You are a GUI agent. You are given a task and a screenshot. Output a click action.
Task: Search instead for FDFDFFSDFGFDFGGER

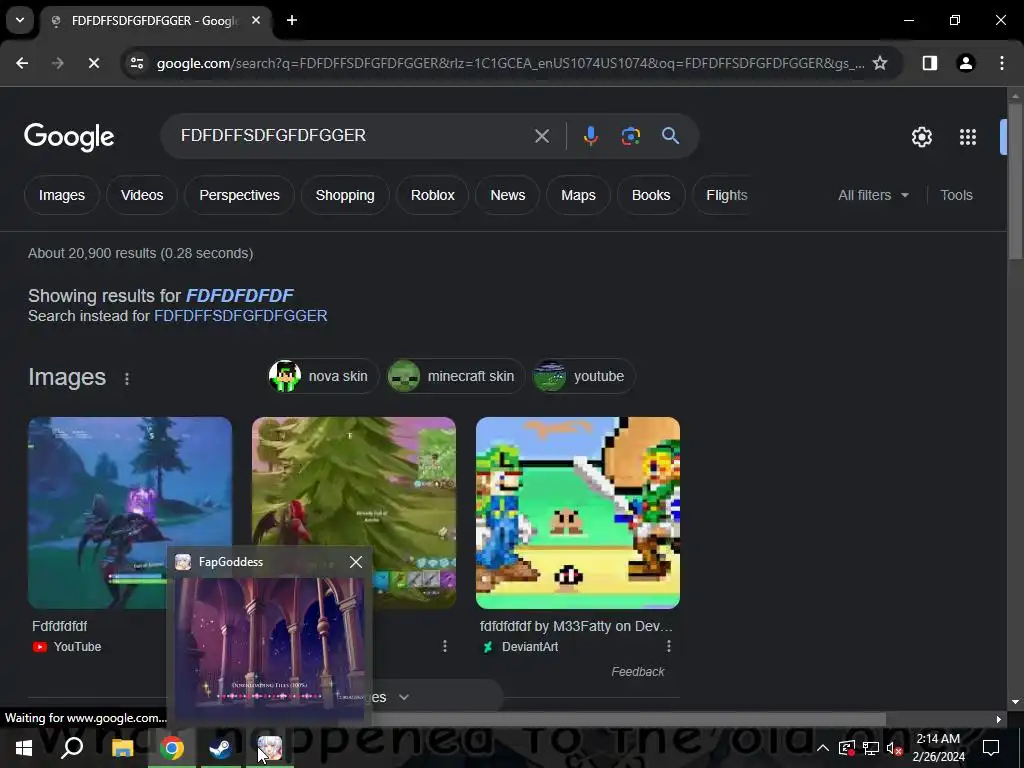coord(240,316)
